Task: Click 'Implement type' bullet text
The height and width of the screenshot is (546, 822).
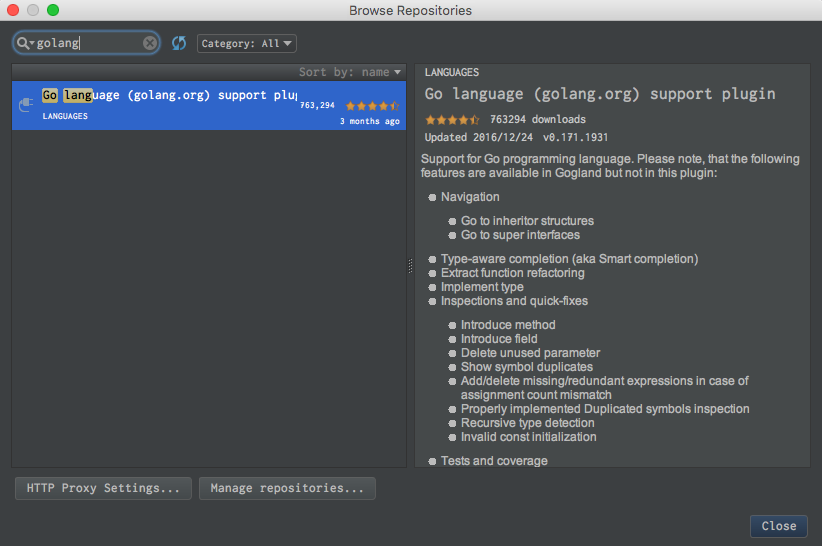Action: pyautogui.click(x=482, y=287)
